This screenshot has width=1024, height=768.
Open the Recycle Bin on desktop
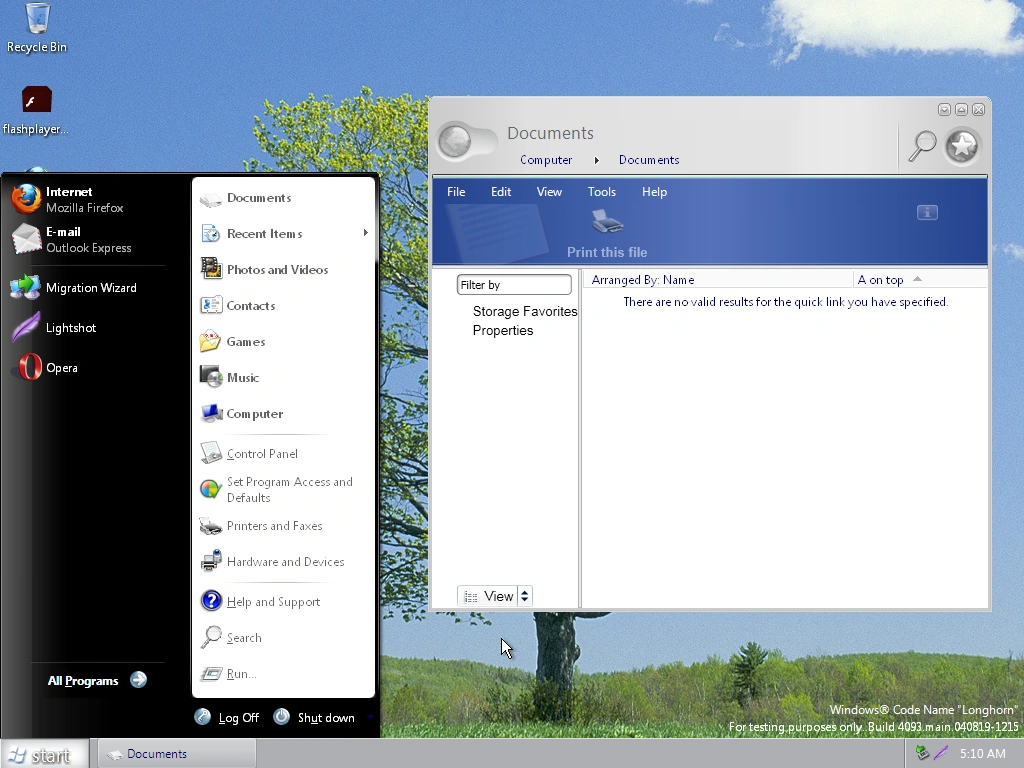click(37, 28)
